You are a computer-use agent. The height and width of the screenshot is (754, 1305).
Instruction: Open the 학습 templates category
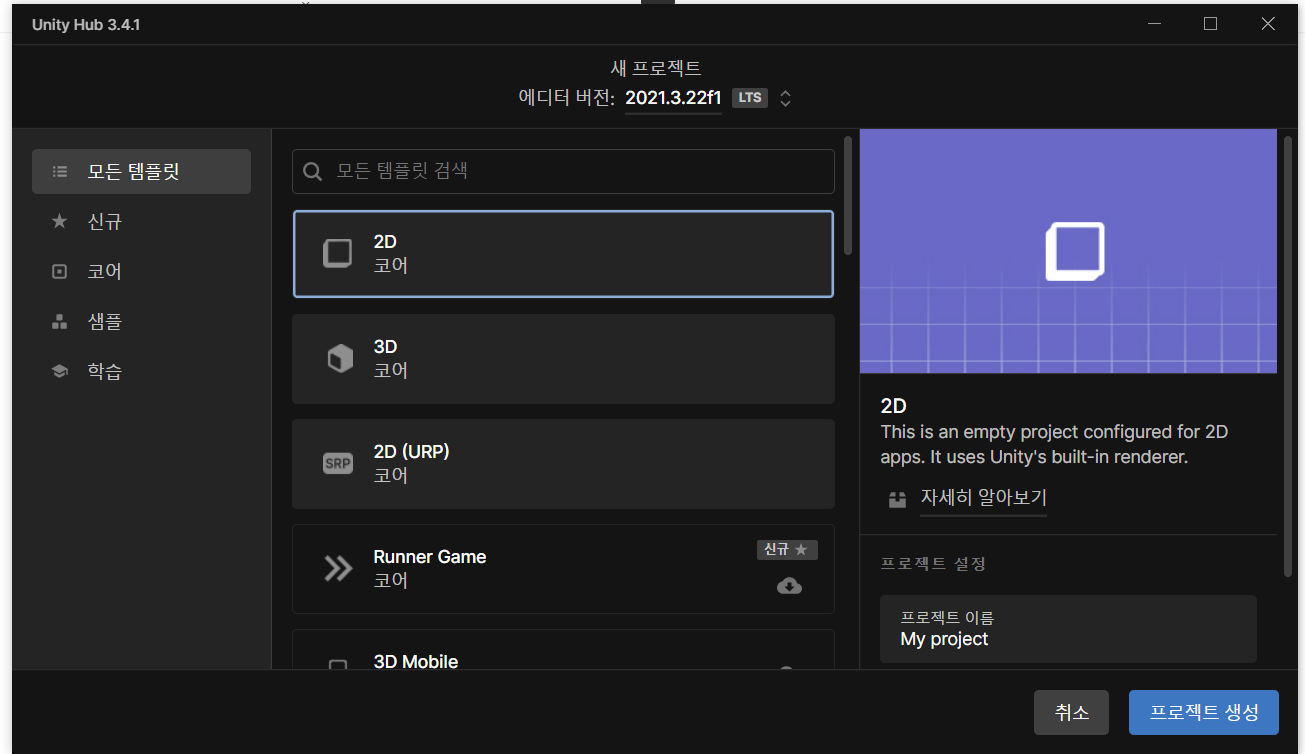[x=141, y=371]
